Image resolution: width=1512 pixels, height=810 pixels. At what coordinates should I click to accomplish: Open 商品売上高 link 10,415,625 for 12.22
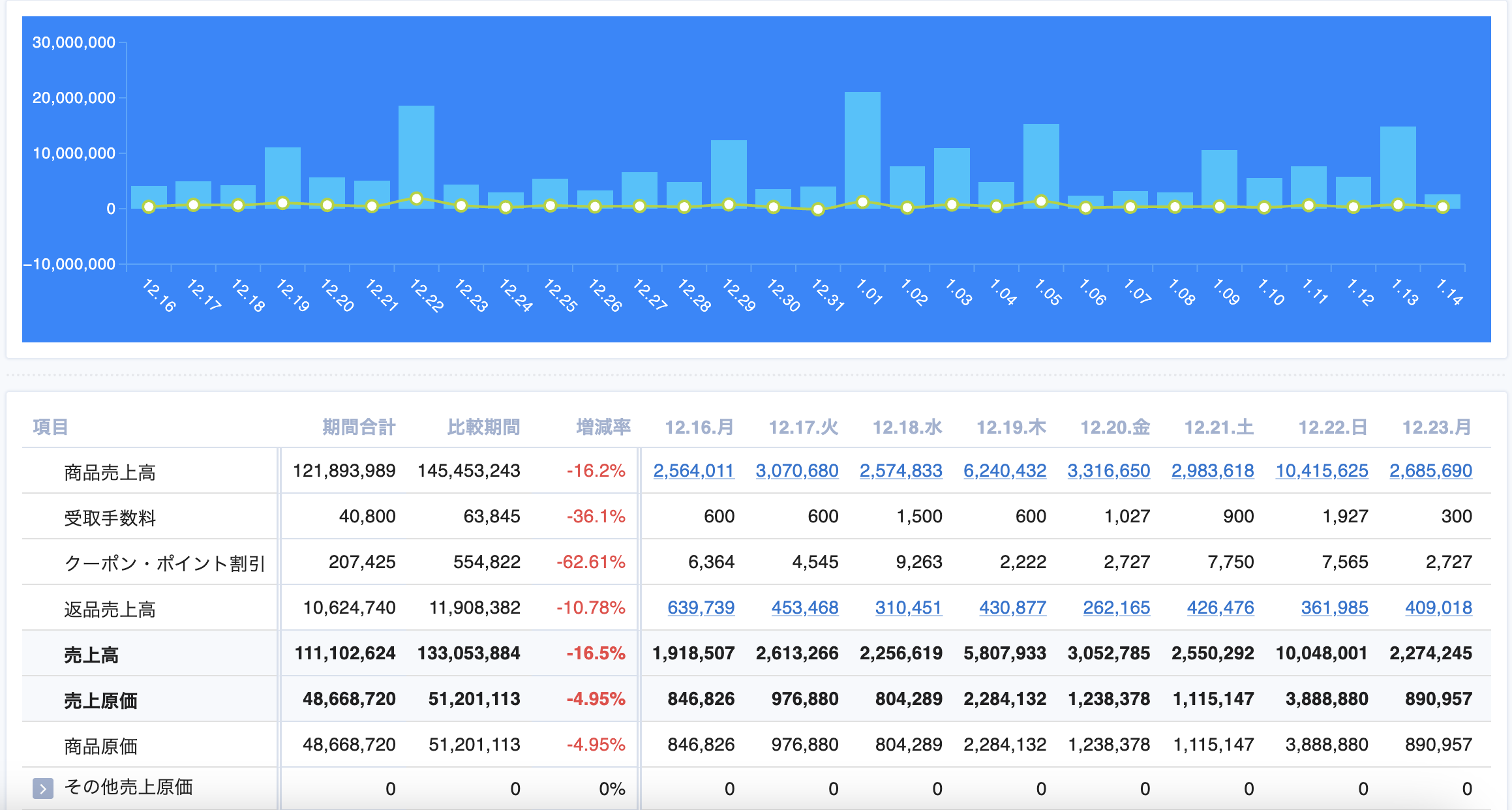tap(1322, 471)
